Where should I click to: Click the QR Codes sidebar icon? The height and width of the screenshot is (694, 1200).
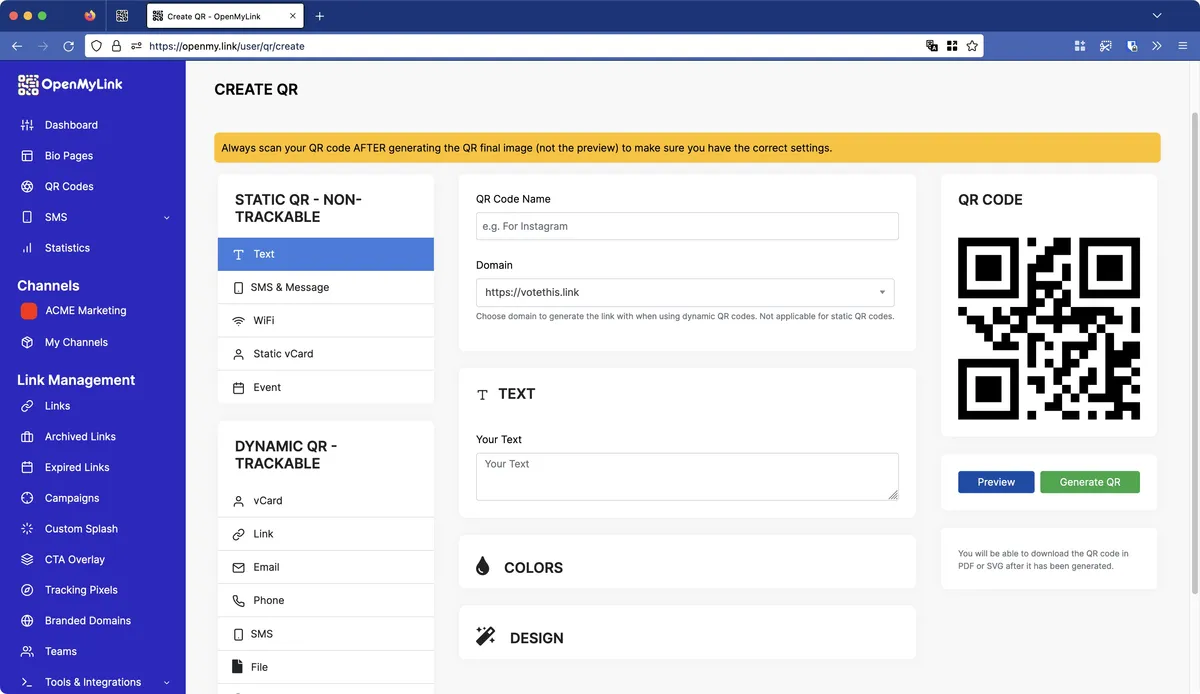(x=27, y=187)
